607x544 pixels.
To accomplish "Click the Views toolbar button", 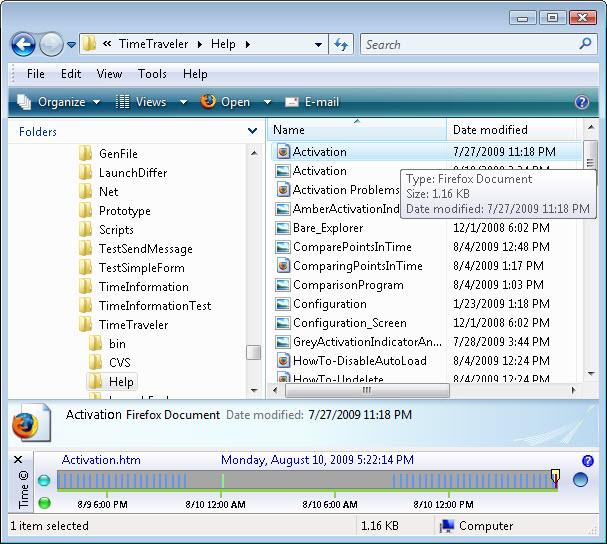I will click(141, 102).
